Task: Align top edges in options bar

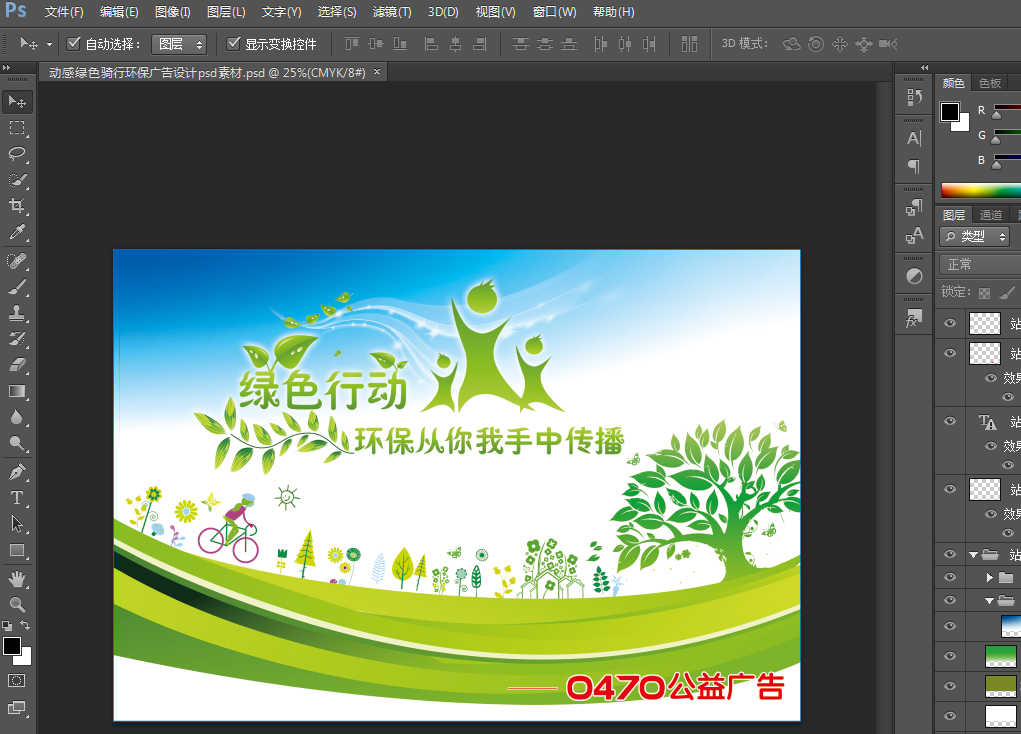Action: 352,44
